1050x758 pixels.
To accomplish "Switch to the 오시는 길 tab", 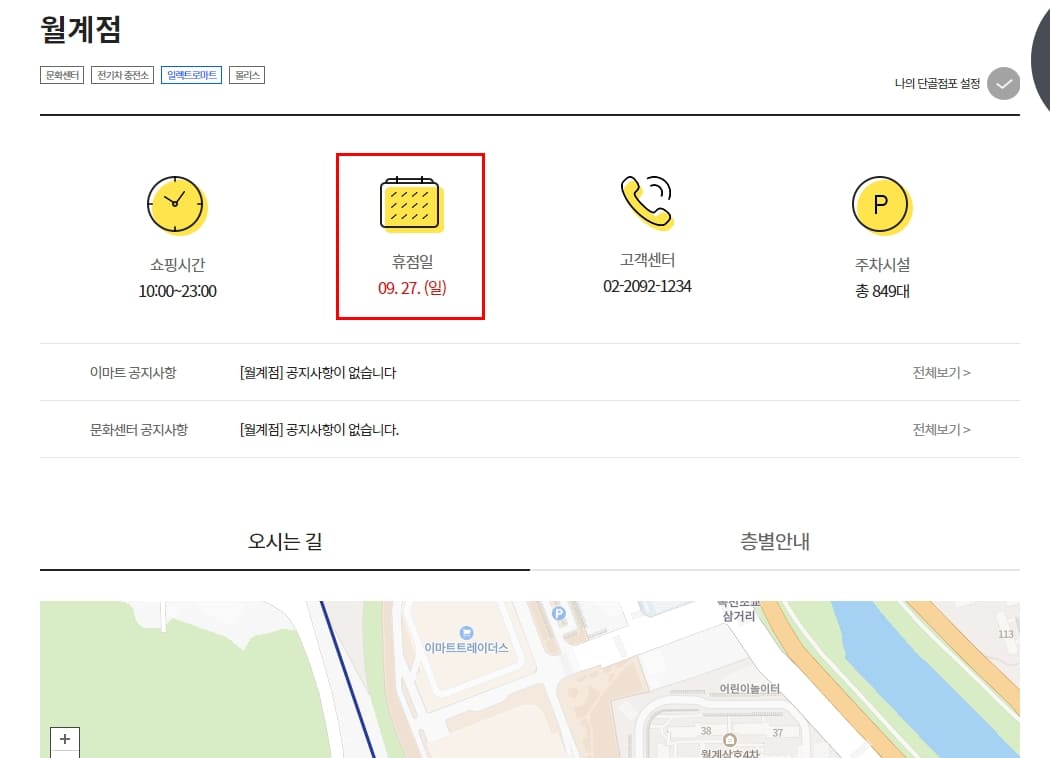I will tap(285, 541).
